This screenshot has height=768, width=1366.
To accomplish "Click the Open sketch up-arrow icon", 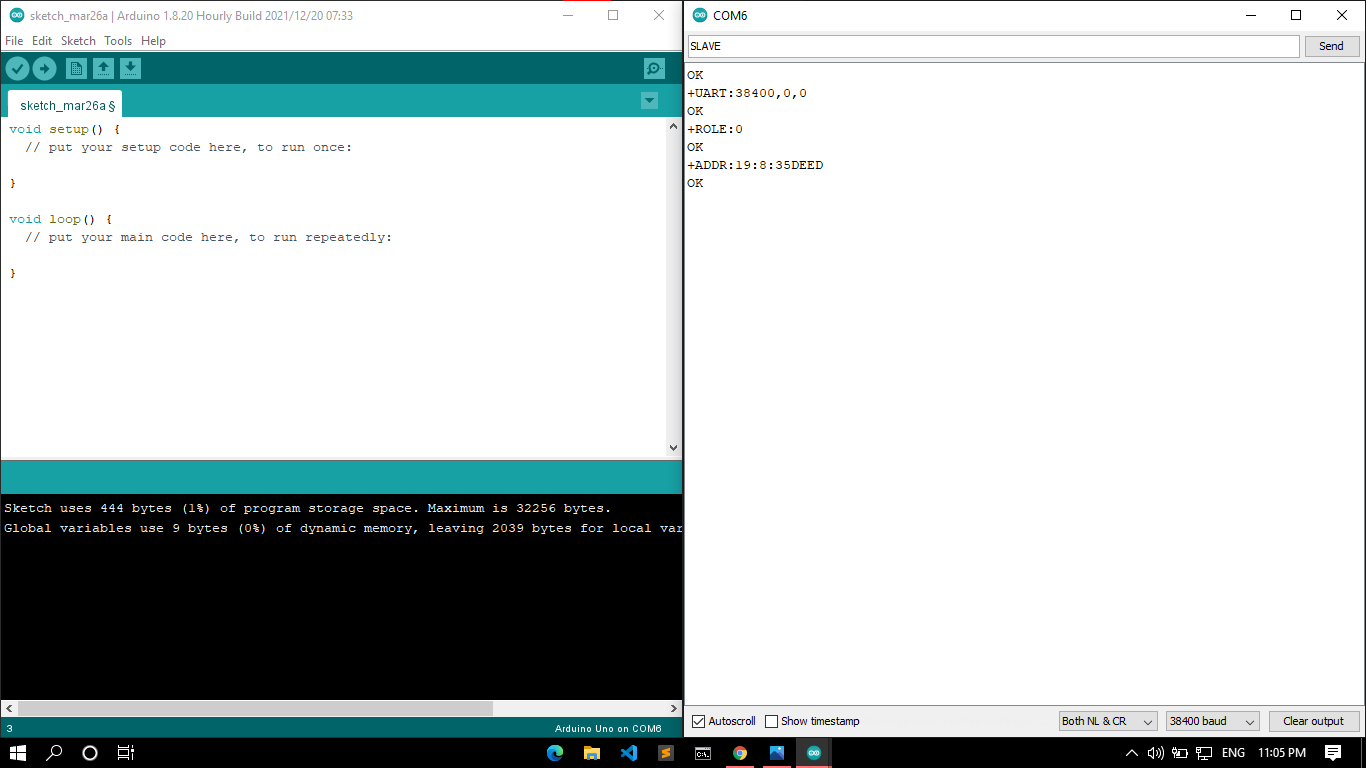I will [103, 68].
